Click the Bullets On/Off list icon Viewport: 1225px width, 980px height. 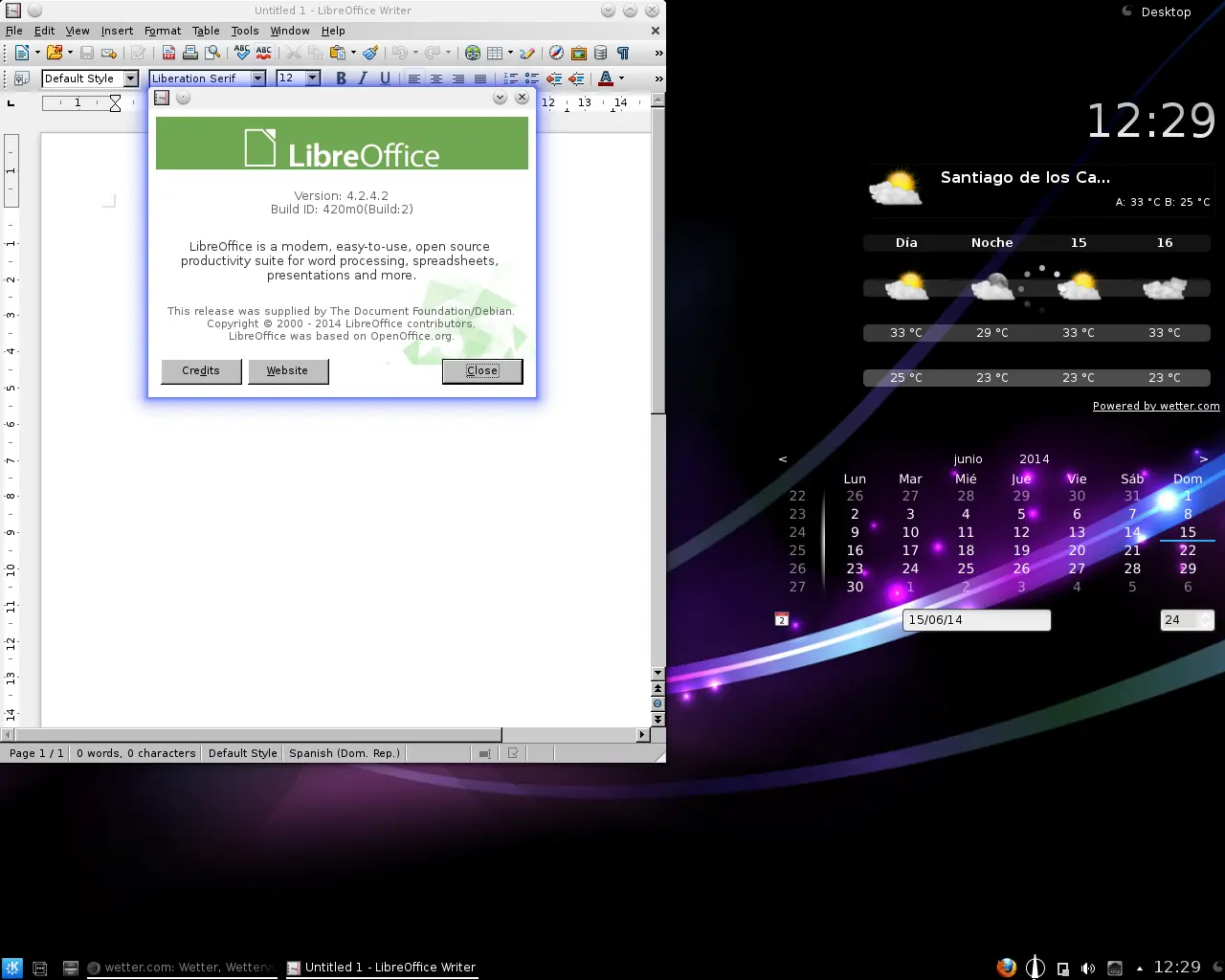532,78
